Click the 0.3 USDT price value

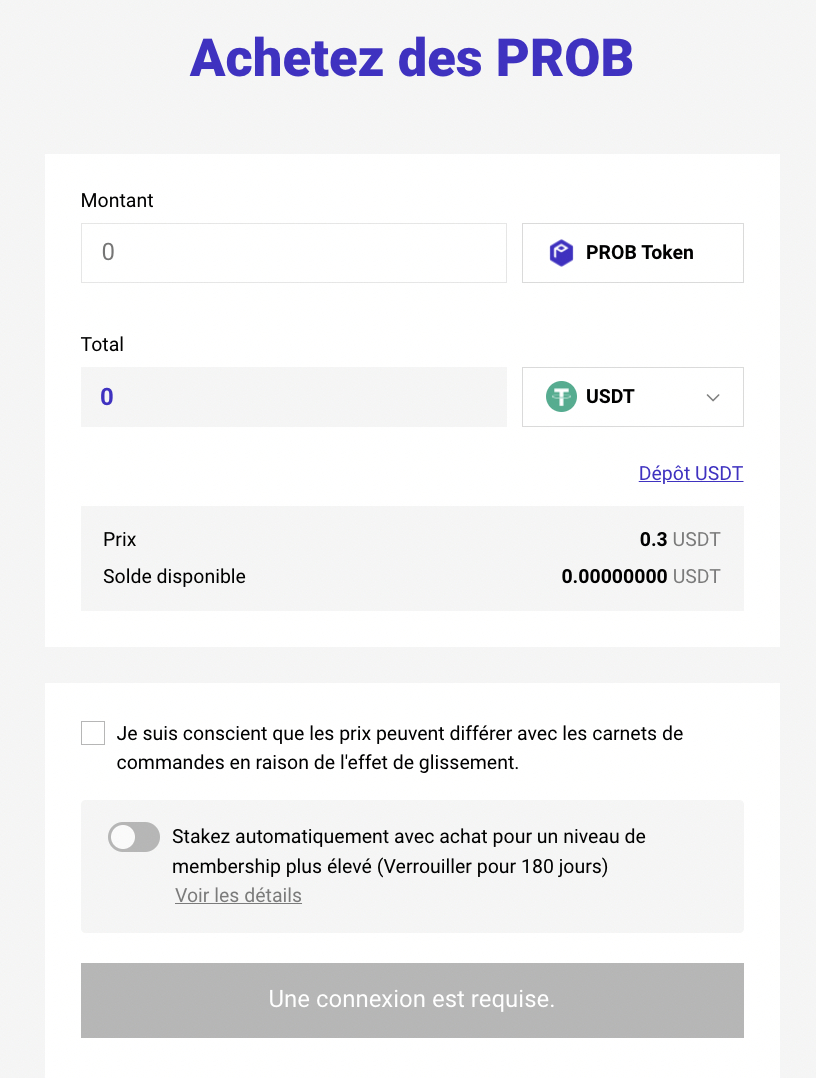(x=680, y=540)
